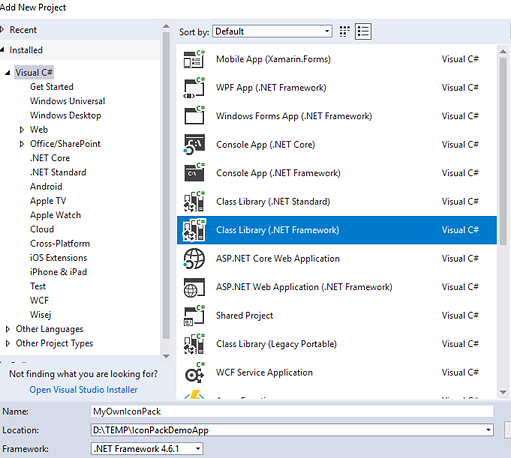
Task: Select the .NET Standard category
Action: pos(58,172)
